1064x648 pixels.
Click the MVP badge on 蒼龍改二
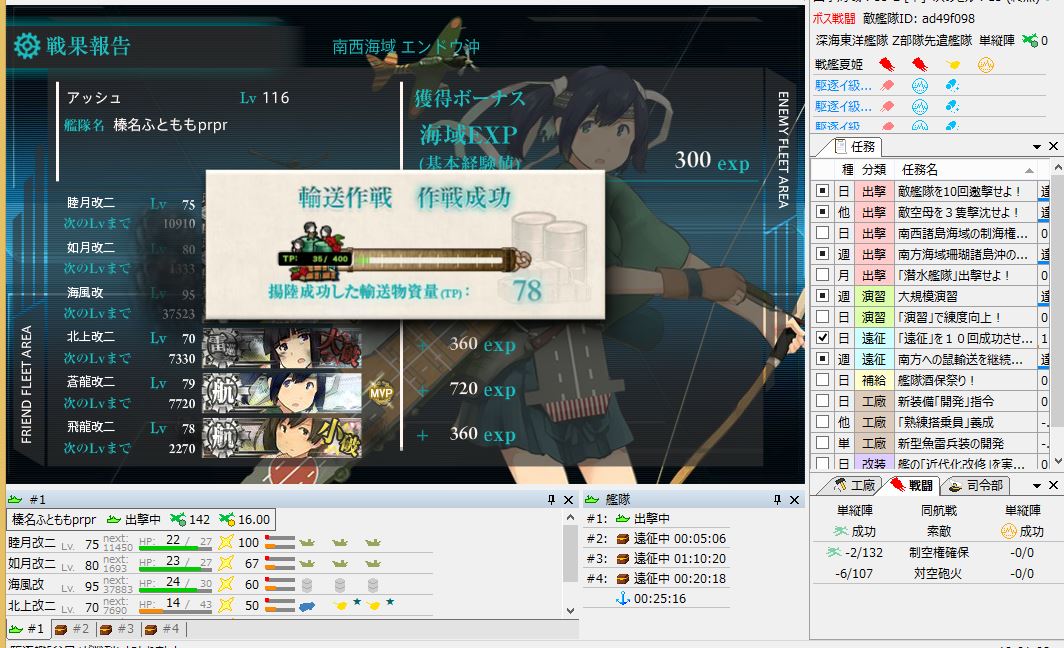point(381,392)
